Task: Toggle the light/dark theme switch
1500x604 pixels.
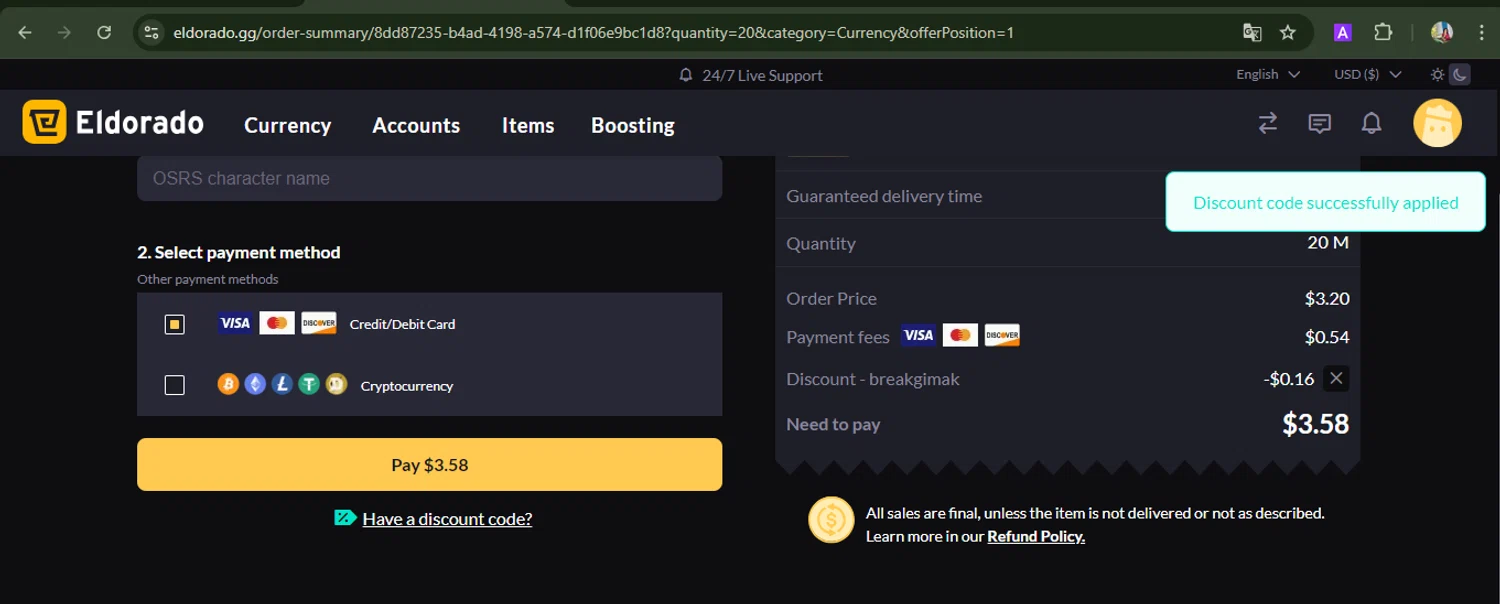Action: (x=1449, y=75)
